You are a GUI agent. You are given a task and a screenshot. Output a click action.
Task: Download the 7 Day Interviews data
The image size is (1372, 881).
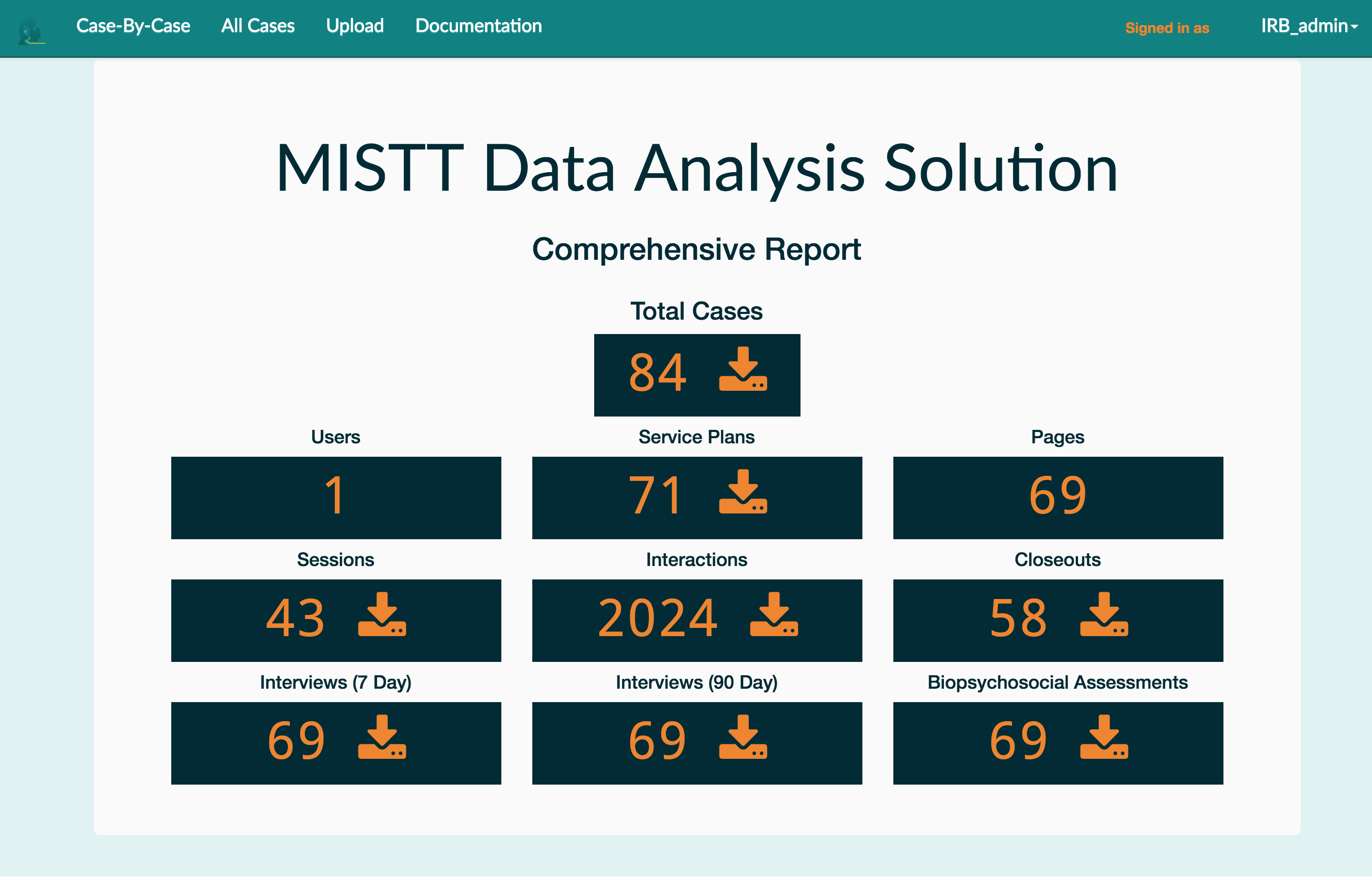[x=382, y=737]
